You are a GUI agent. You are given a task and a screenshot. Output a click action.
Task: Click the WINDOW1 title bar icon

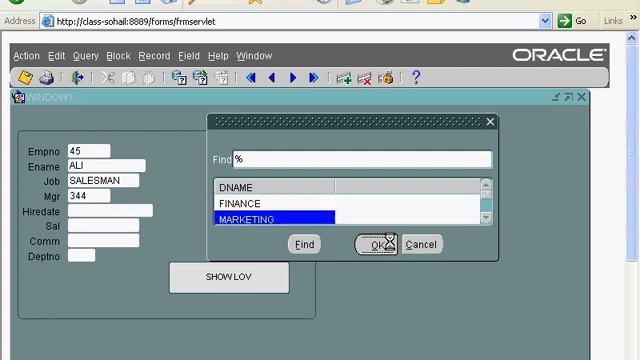18,97
